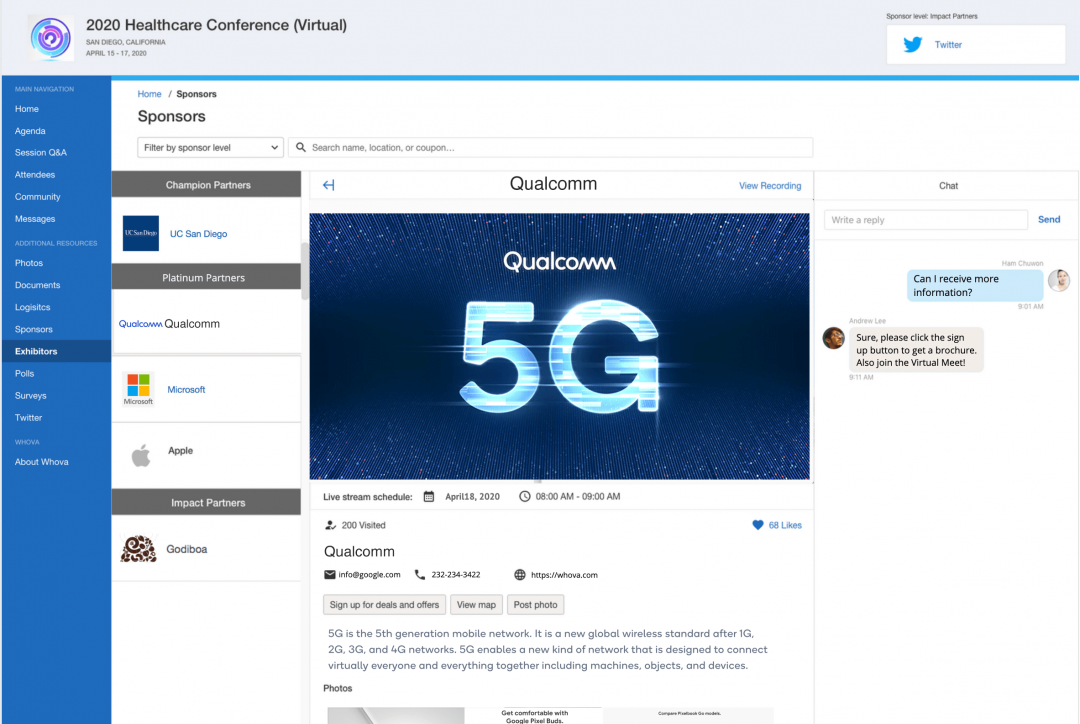
Task: Click the conference logo in top left
Action: (x=50, y=39)
